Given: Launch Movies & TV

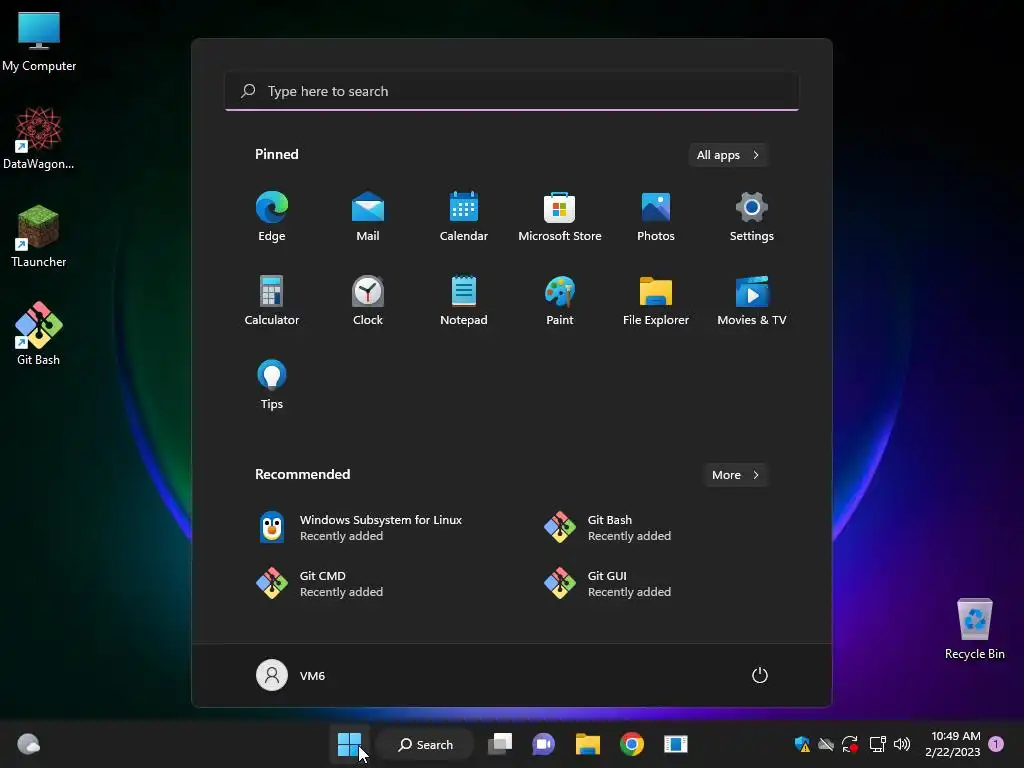Looking at the screenshot, I should [752, 300].
